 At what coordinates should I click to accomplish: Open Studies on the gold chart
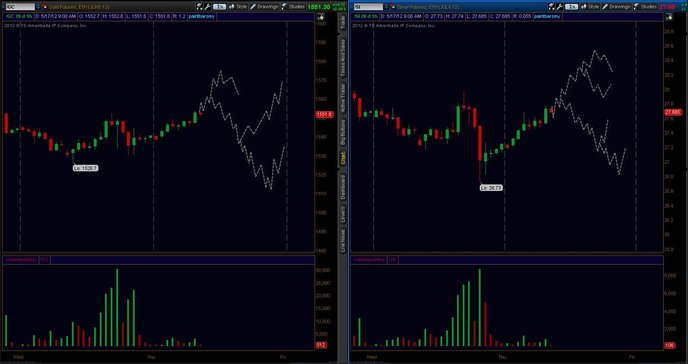coord(293,7)
